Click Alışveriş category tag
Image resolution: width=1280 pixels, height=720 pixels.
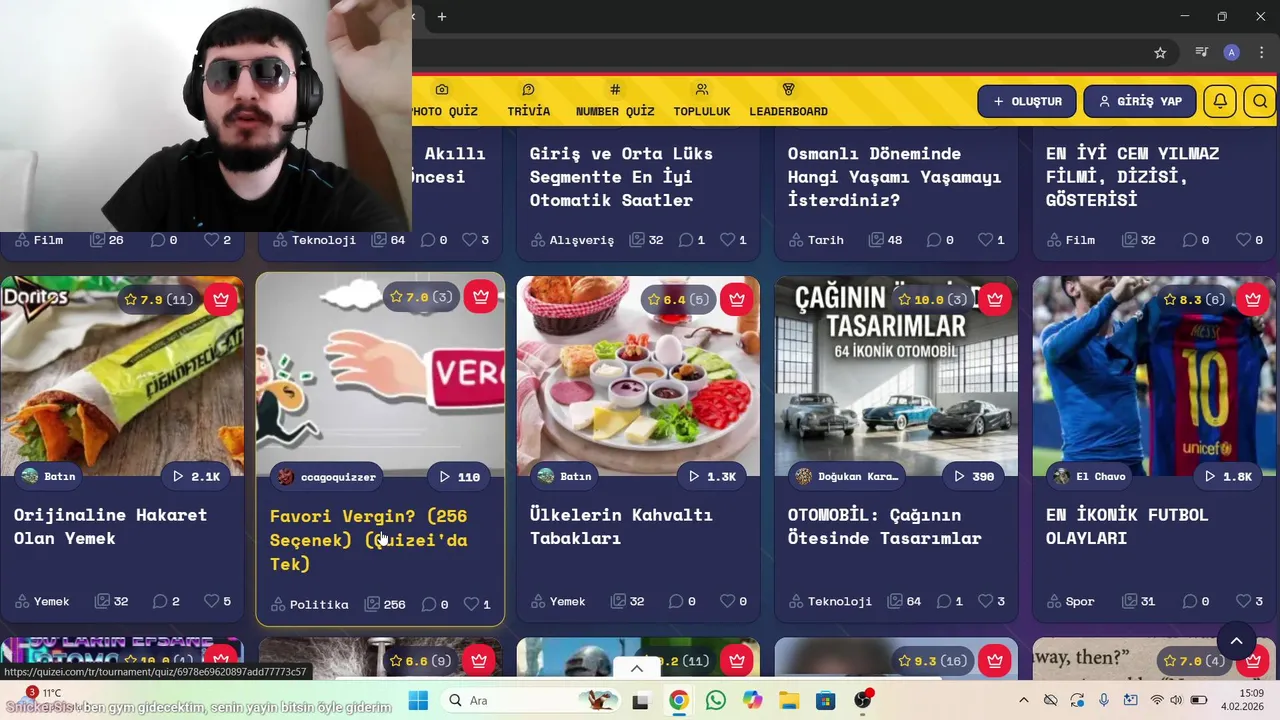pyautogui.click(x=572, y=240)
